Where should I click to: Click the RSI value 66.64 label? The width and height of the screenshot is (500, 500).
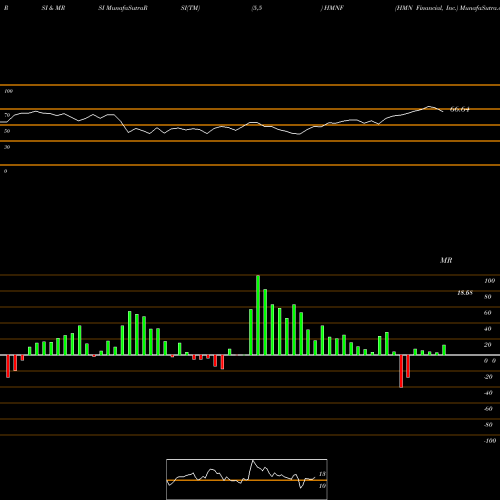click(x=459, y=109)
